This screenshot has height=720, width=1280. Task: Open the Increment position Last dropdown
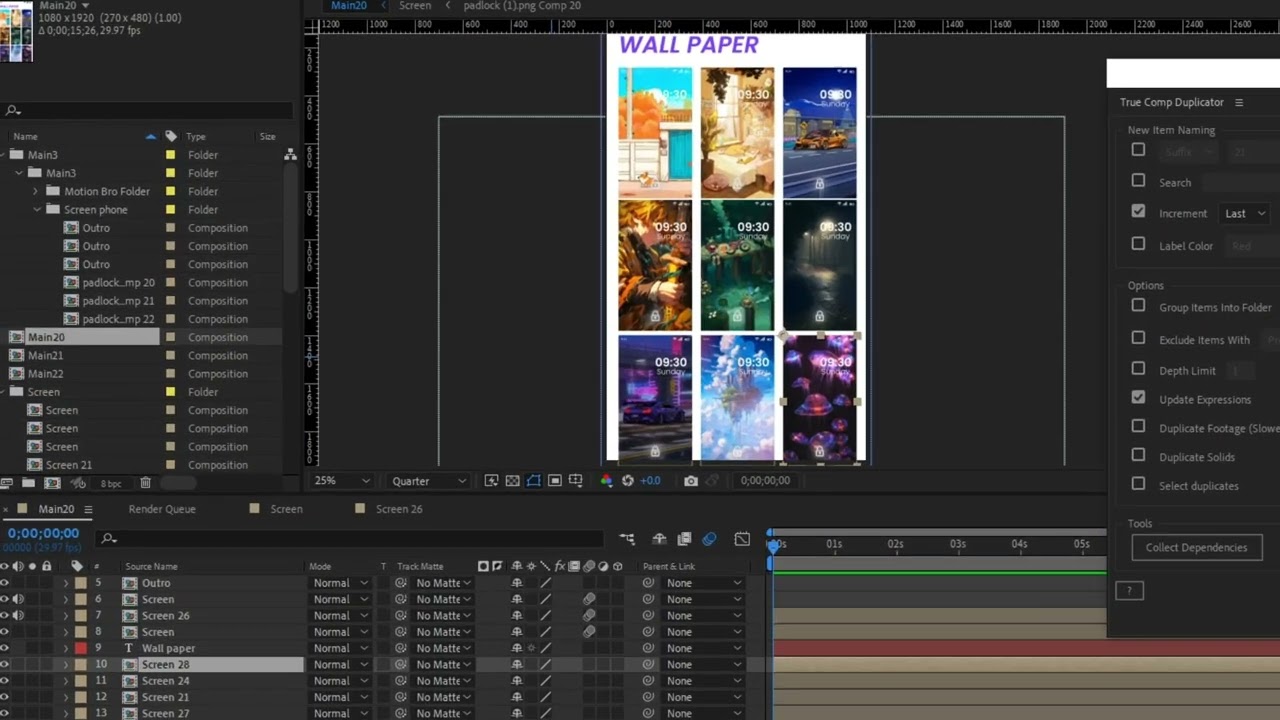click(x=1244, y=213)
